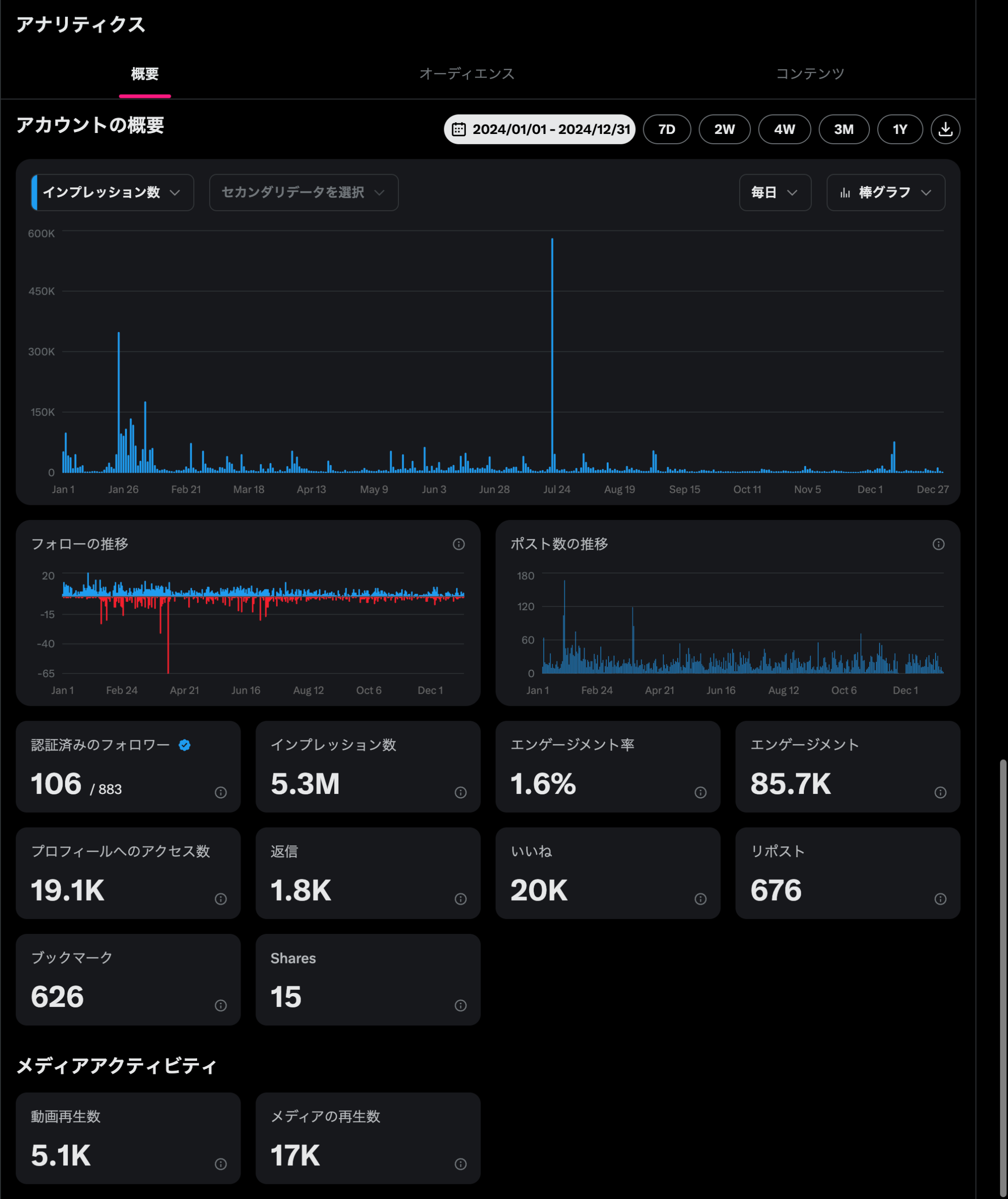1008x1199 pixels.
Task: Open the 棒グラフ chart type dropdown
Action: pyautogui.click(x=885, y=192)
